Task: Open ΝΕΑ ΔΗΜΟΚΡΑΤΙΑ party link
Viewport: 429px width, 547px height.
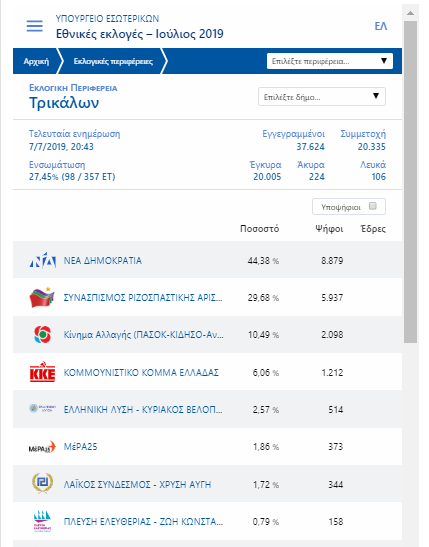Action: (x=103, y=261)
